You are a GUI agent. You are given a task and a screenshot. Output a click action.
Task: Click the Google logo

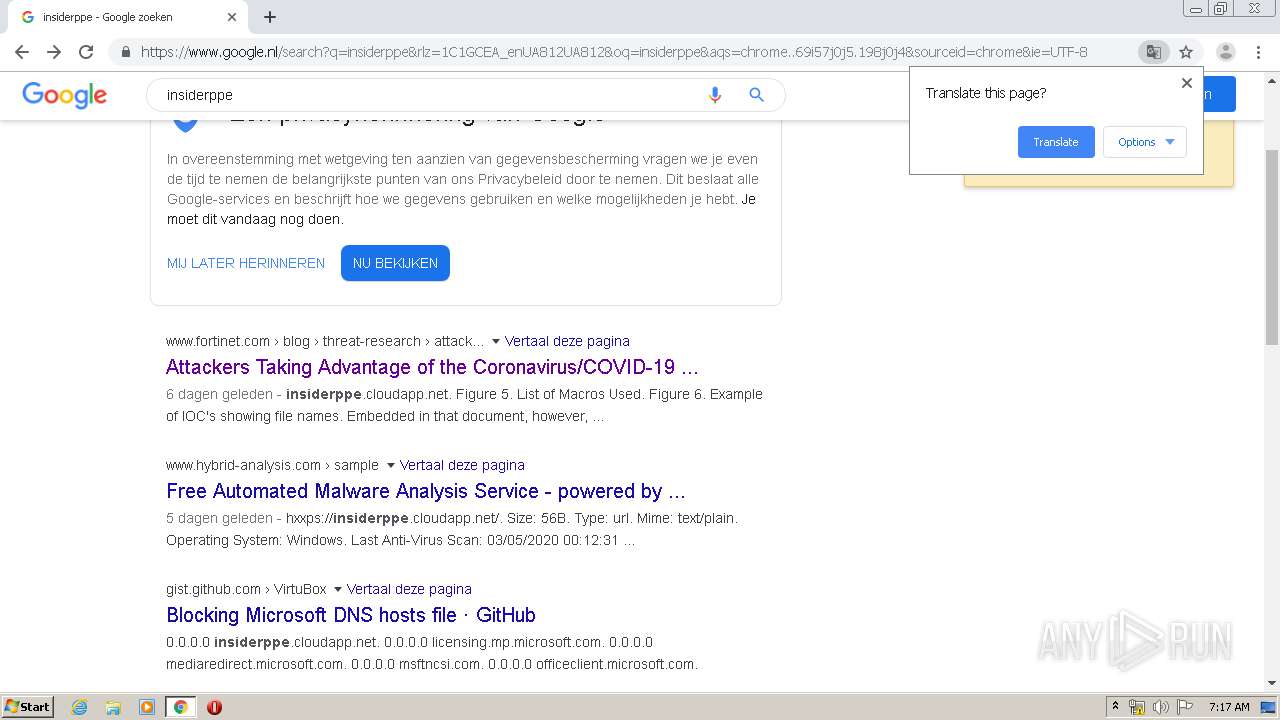(x=65, y=95)
